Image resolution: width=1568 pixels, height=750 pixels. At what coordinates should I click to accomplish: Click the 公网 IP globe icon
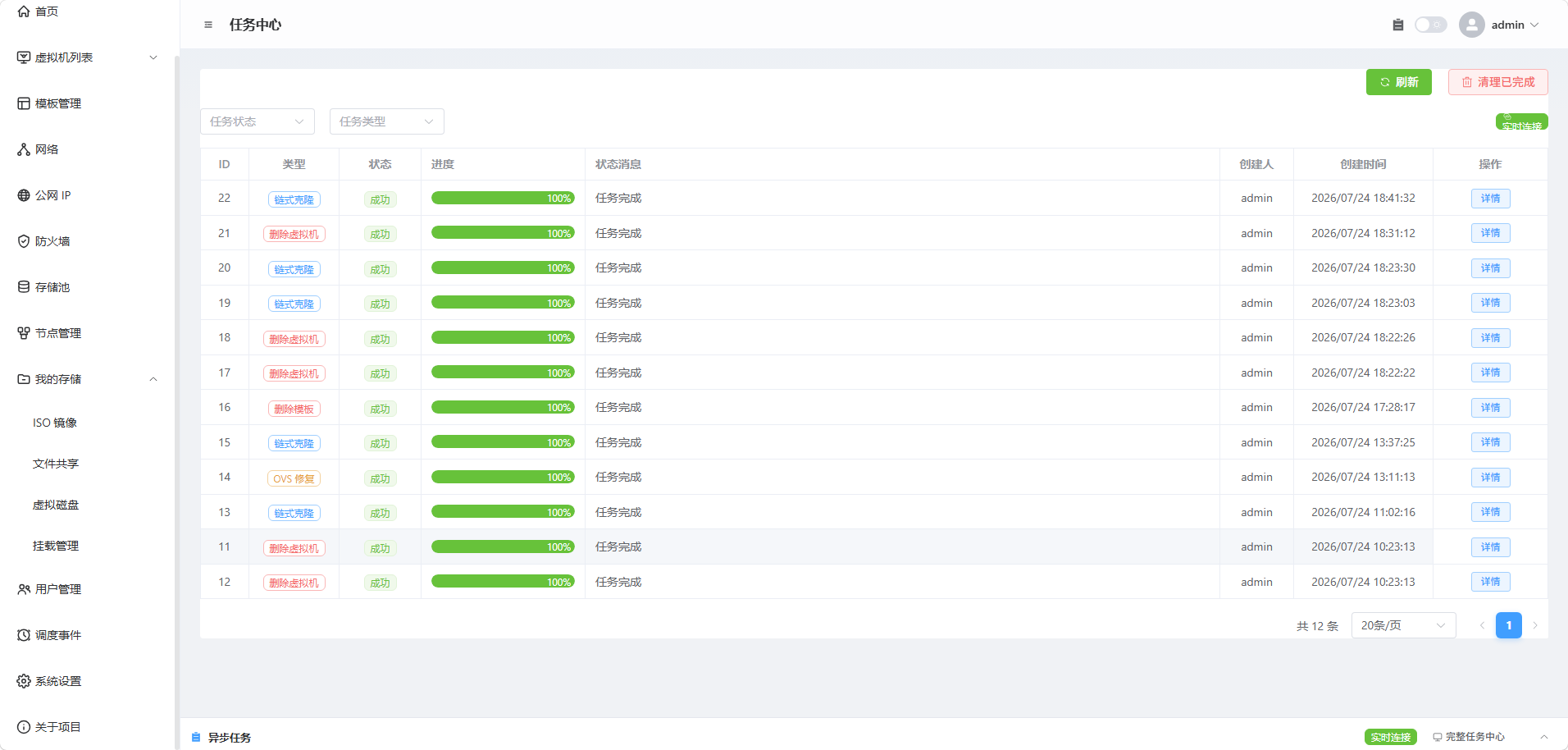[x=24, y=195]
